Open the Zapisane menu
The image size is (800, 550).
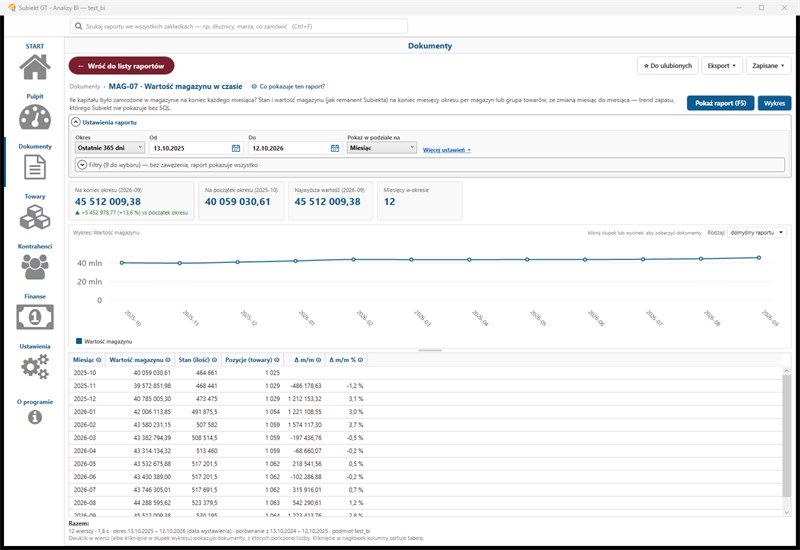768,65
